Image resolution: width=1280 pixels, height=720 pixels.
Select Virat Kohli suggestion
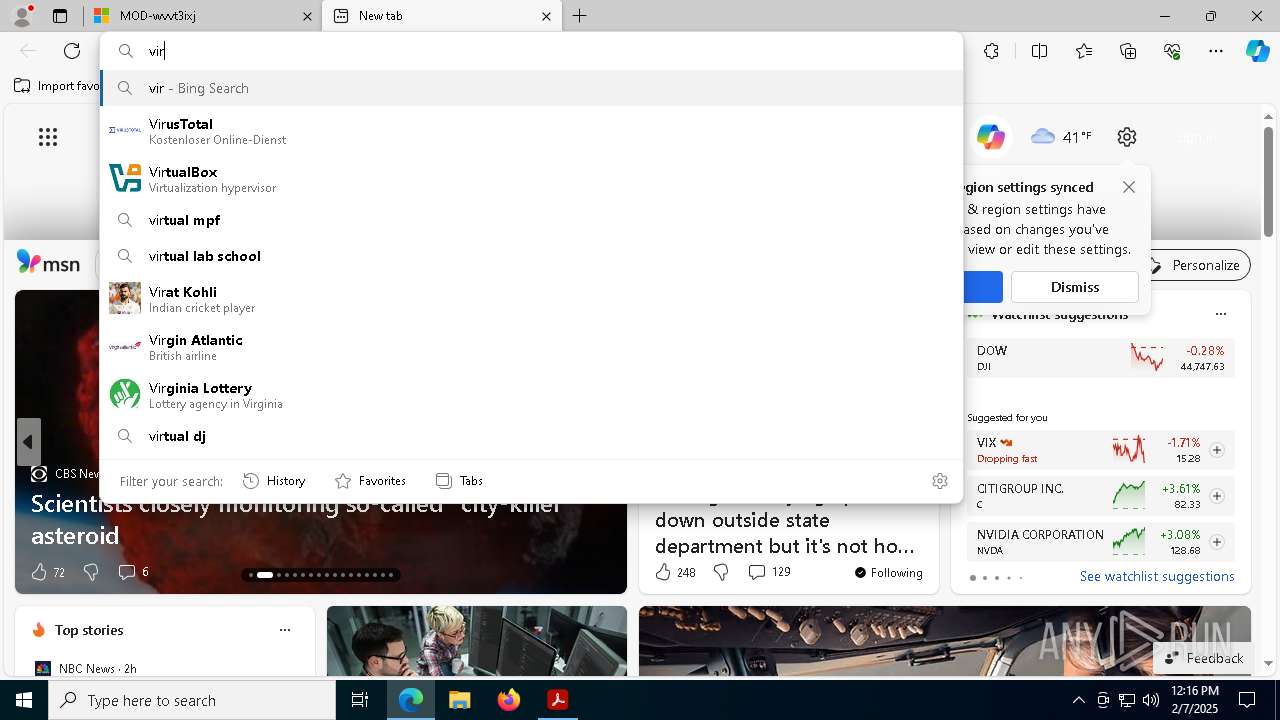click(531, 298)
